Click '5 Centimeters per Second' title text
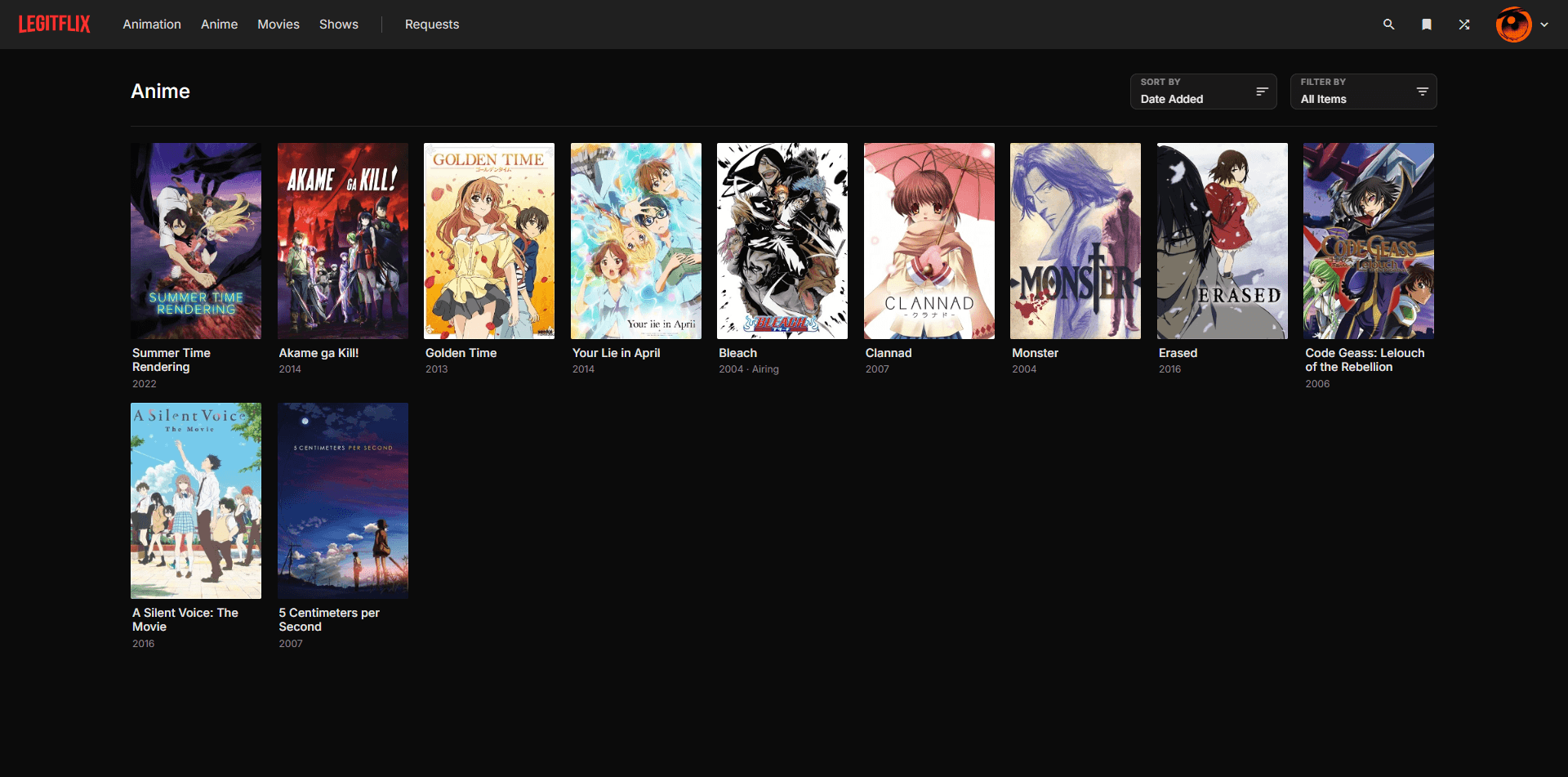Viewport: 1568px width, 777px height. 329,619
